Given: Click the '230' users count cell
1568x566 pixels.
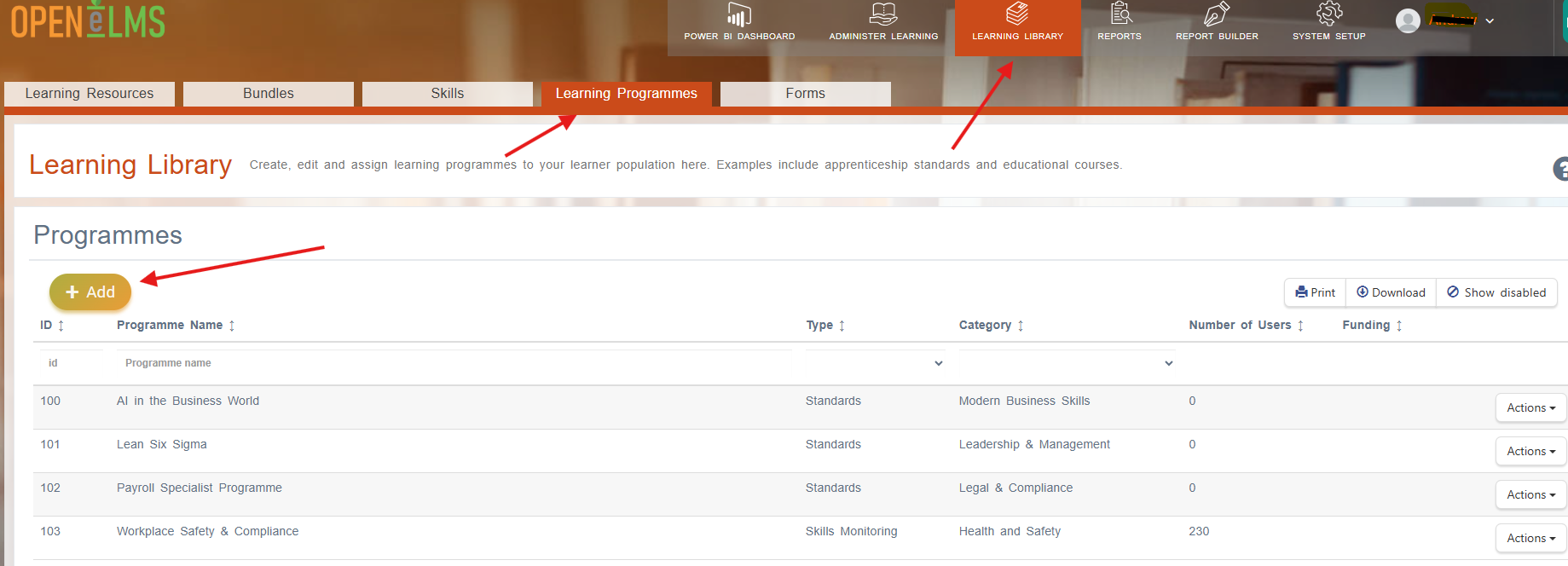Looking at the screenshot, I should 1199,532.
